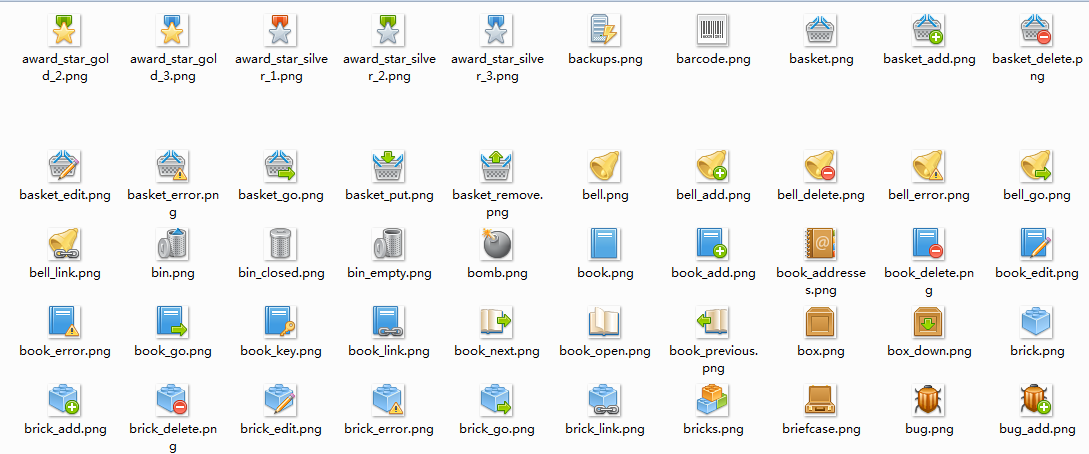This screenshot has width=1089, height=454.
Task: Select the award_star_silver_2.png icon
Action: click(389, 29)
